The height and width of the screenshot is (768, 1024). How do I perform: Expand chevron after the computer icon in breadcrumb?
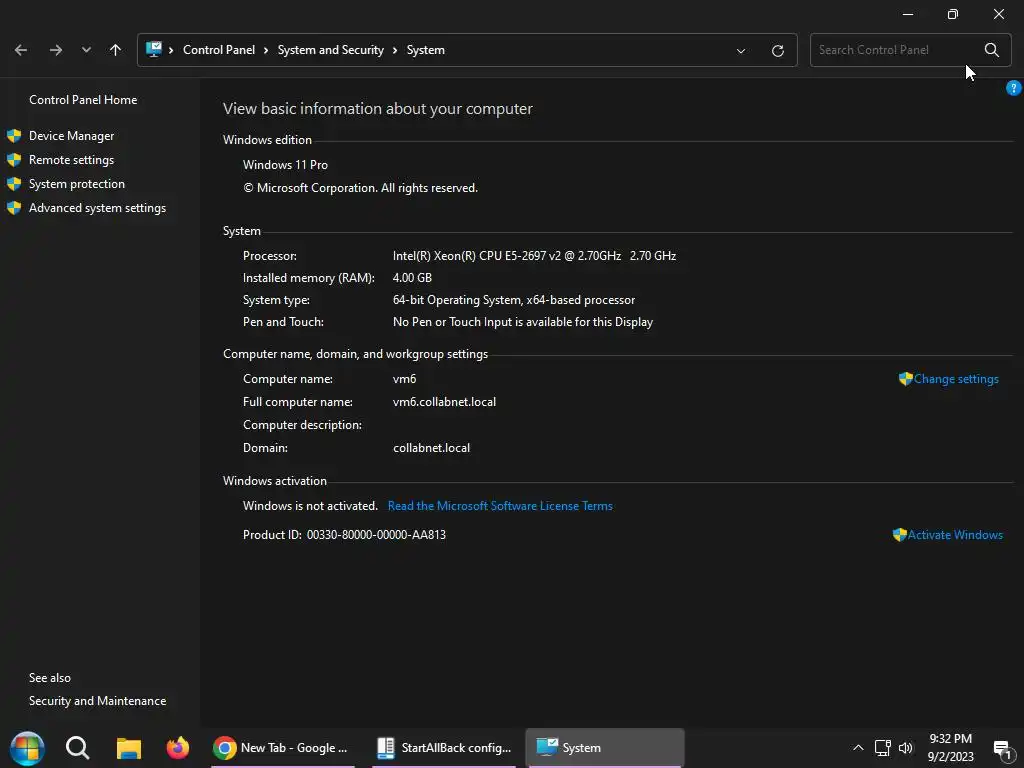pyautogui.click(x=171, y=50)
